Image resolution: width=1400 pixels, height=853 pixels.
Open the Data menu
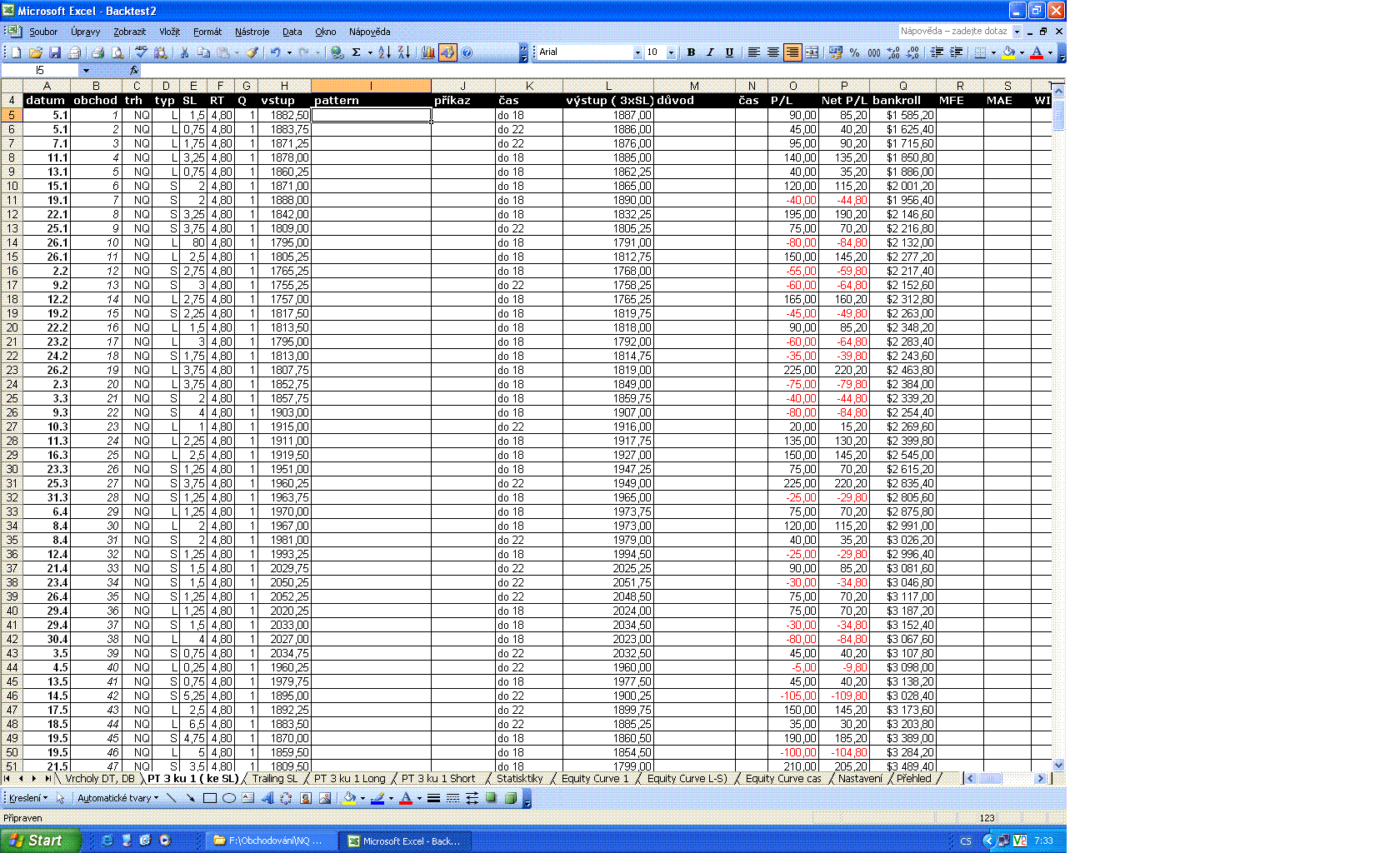click(292, 32)
